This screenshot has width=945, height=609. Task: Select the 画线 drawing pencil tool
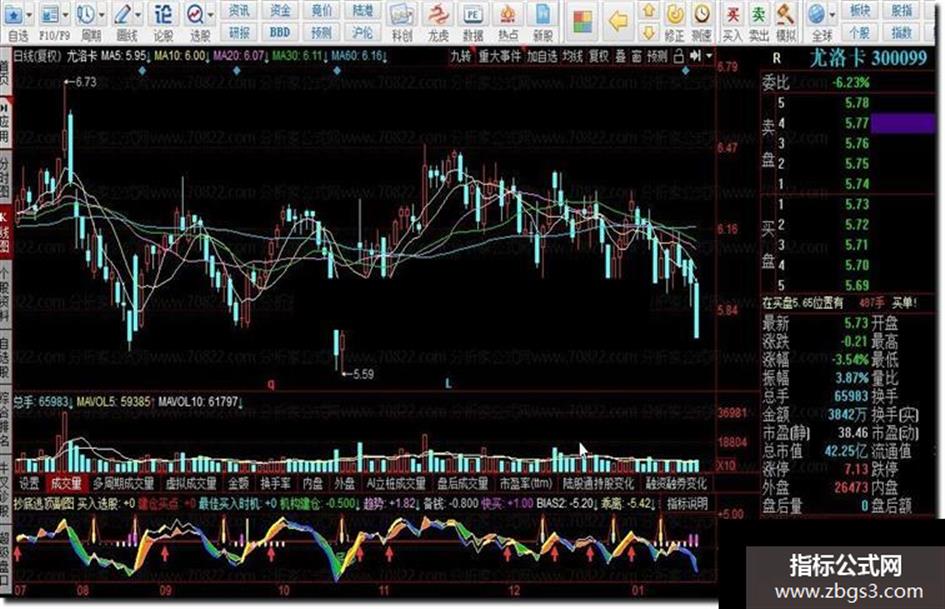click(123, 16)
